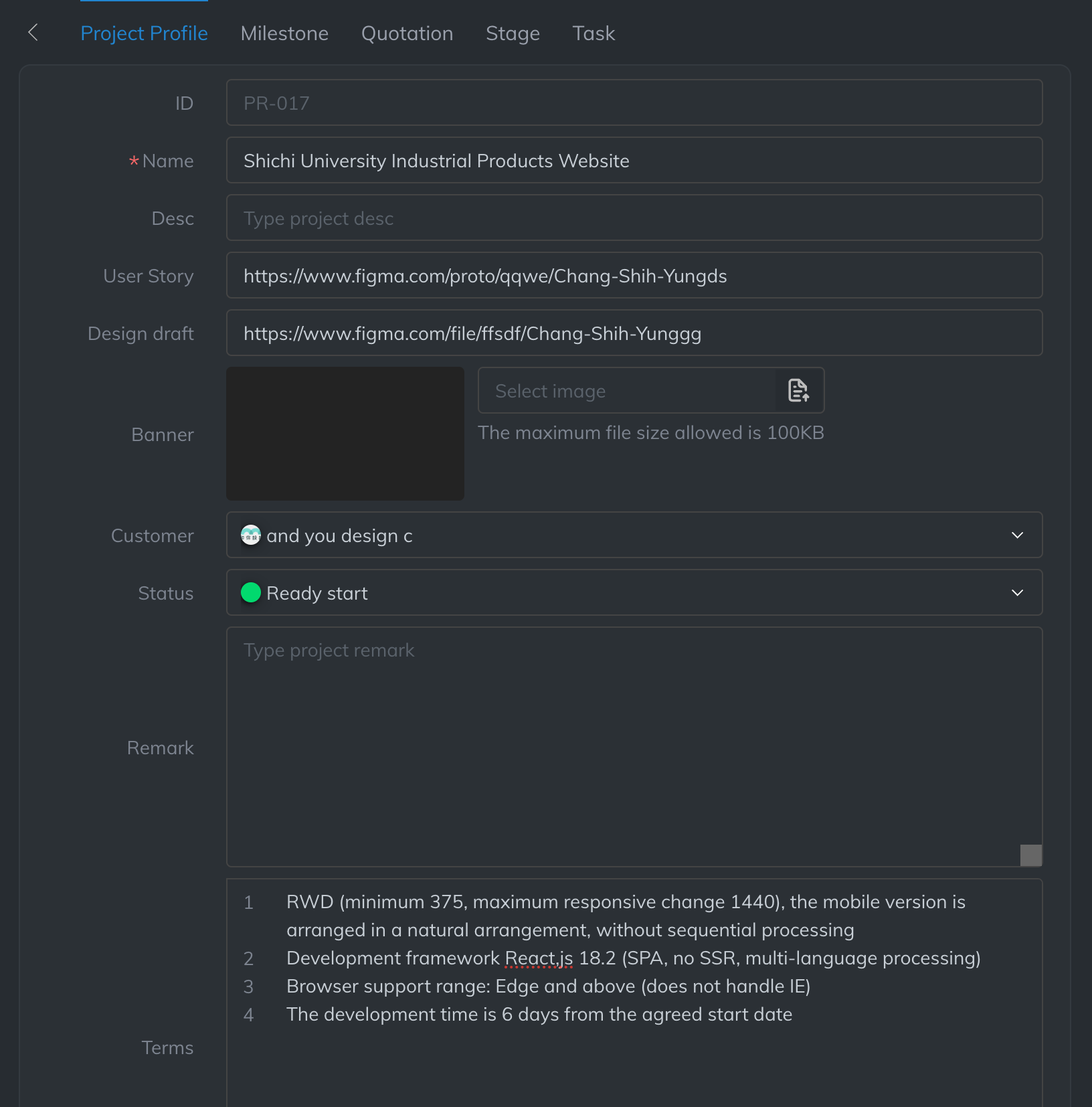Select the Task tab
This screenshot has width=1092, height=1107.
[594, 33]
